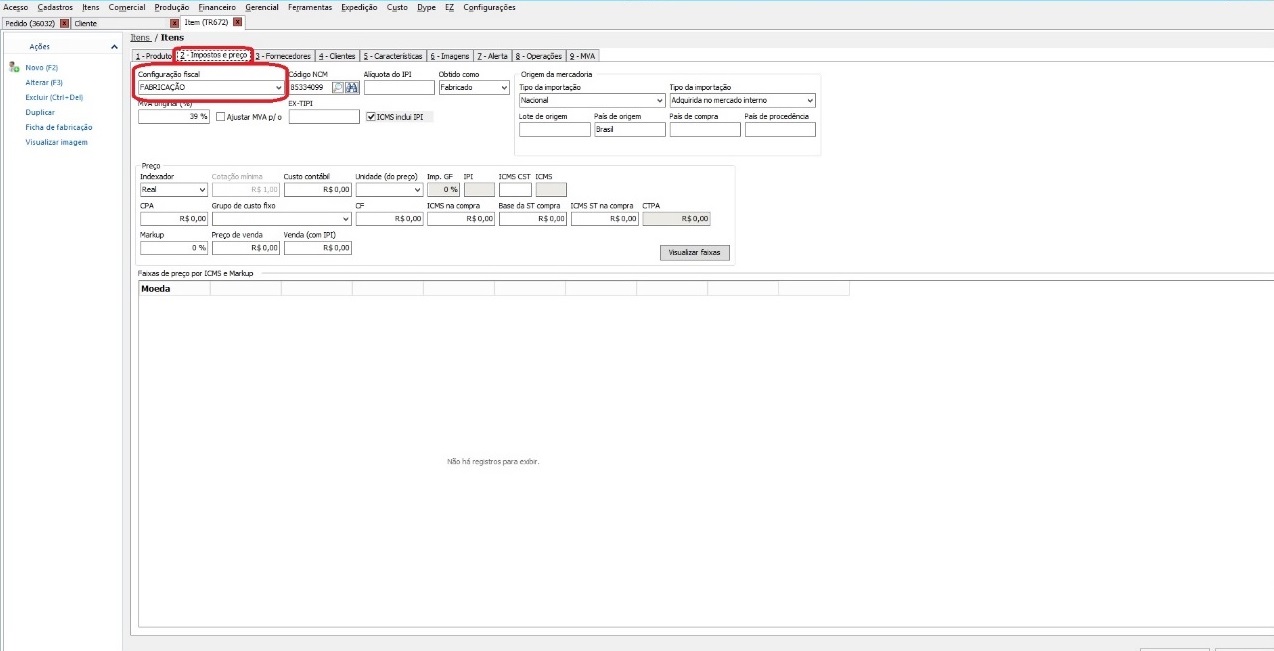Click the Excluir (Ctrl+Del) action link
This screenshot has height=651, width=1274.
click(54, 97)
